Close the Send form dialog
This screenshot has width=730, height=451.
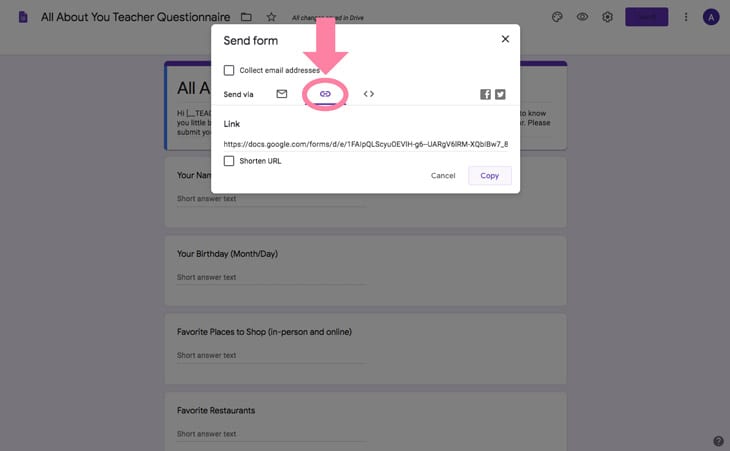pyautogui.click(x=505, y=39)
